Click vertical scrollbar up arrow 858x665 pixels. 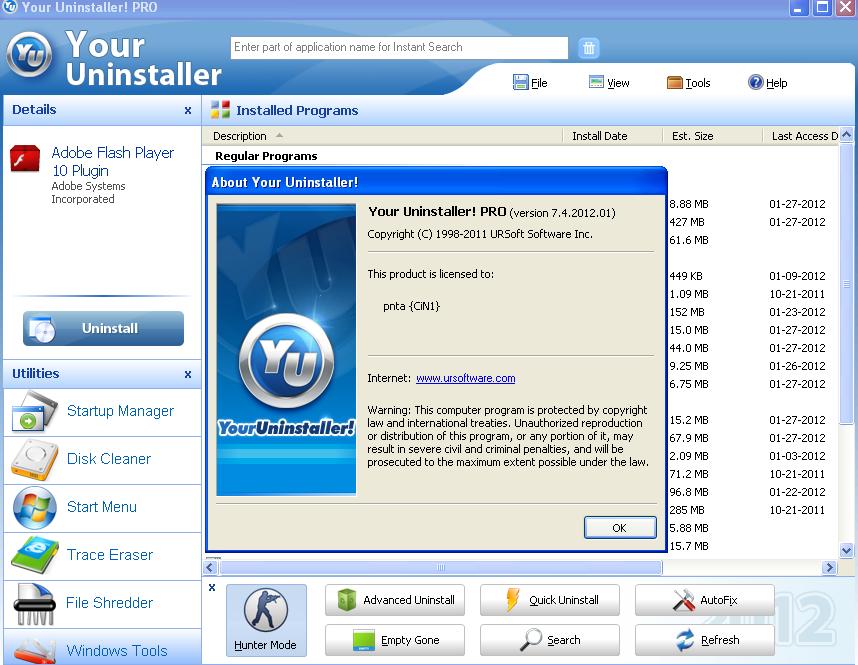[x=847, y=135]
